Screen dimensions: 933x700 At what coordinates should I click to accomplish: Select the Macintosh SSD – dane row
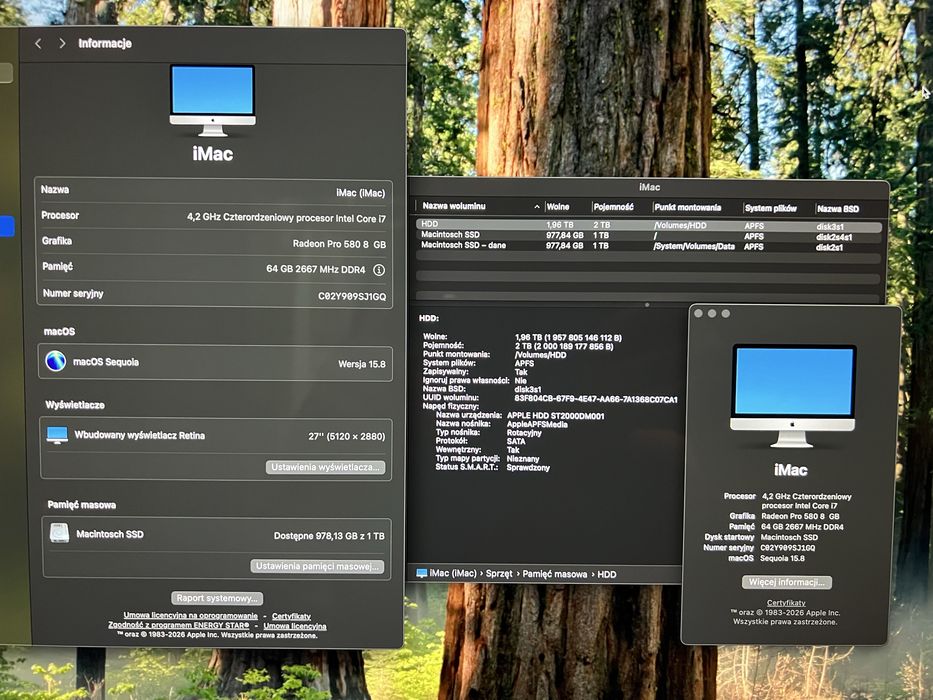click(649, 246)
